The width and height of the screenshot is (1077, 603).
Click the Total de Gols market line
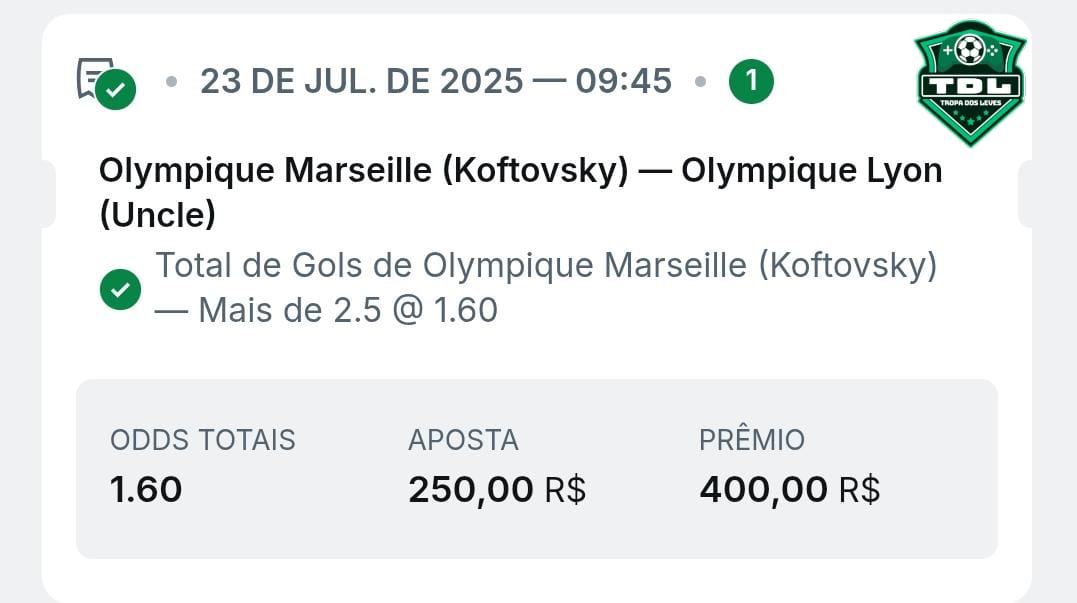point(546,267)
